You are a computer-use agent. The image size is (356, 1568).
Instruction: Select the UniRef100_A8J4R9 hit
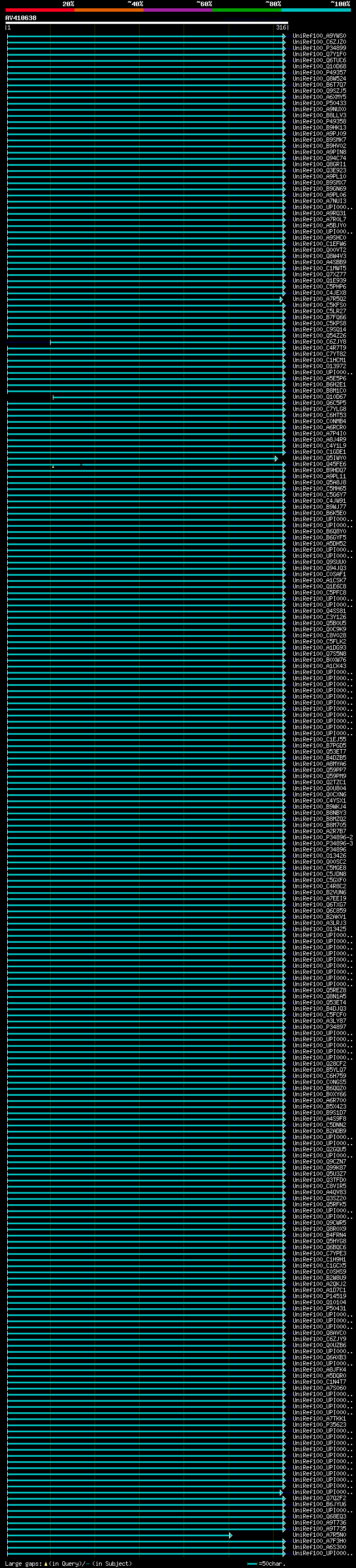[x=319, y=440]
